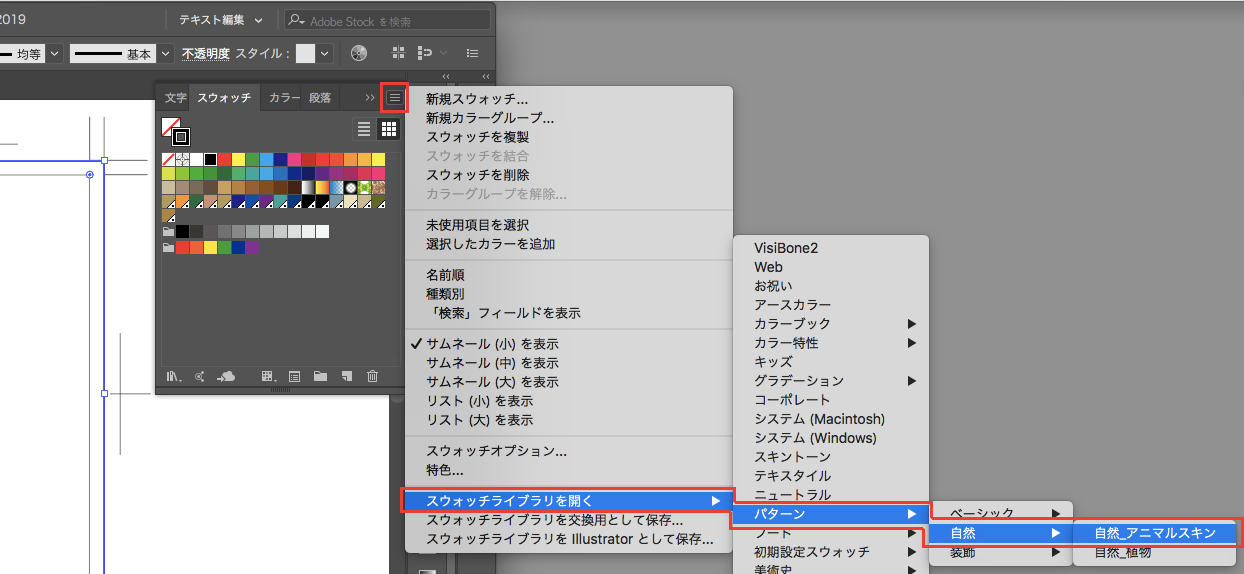Image resolution: width=1244 pixels, height=574 pixels.
Task: Switch swatches to list view
Action: (364, 129)
